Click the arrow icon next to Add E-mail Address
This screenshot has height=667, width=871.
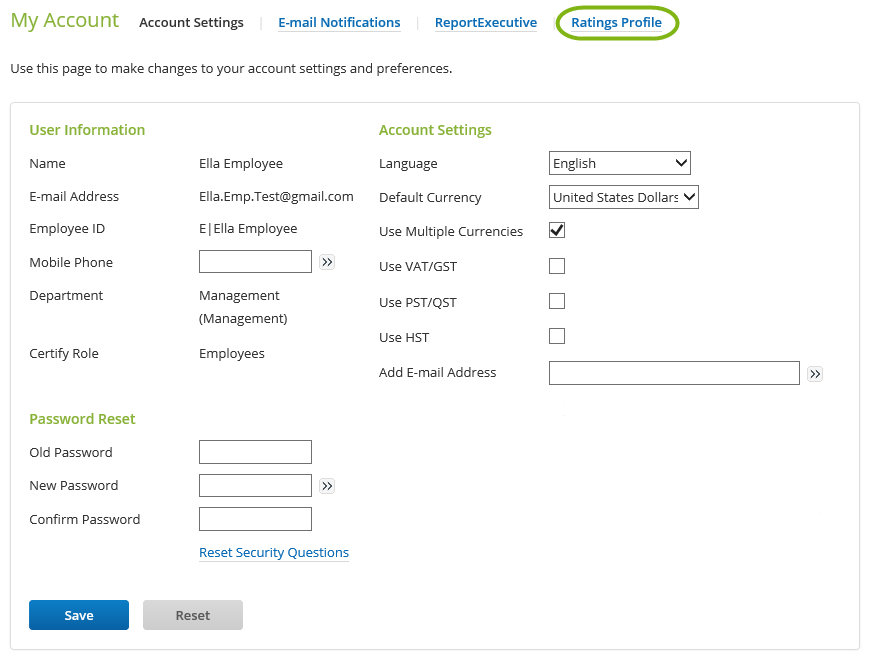click(x=815, y=374)
